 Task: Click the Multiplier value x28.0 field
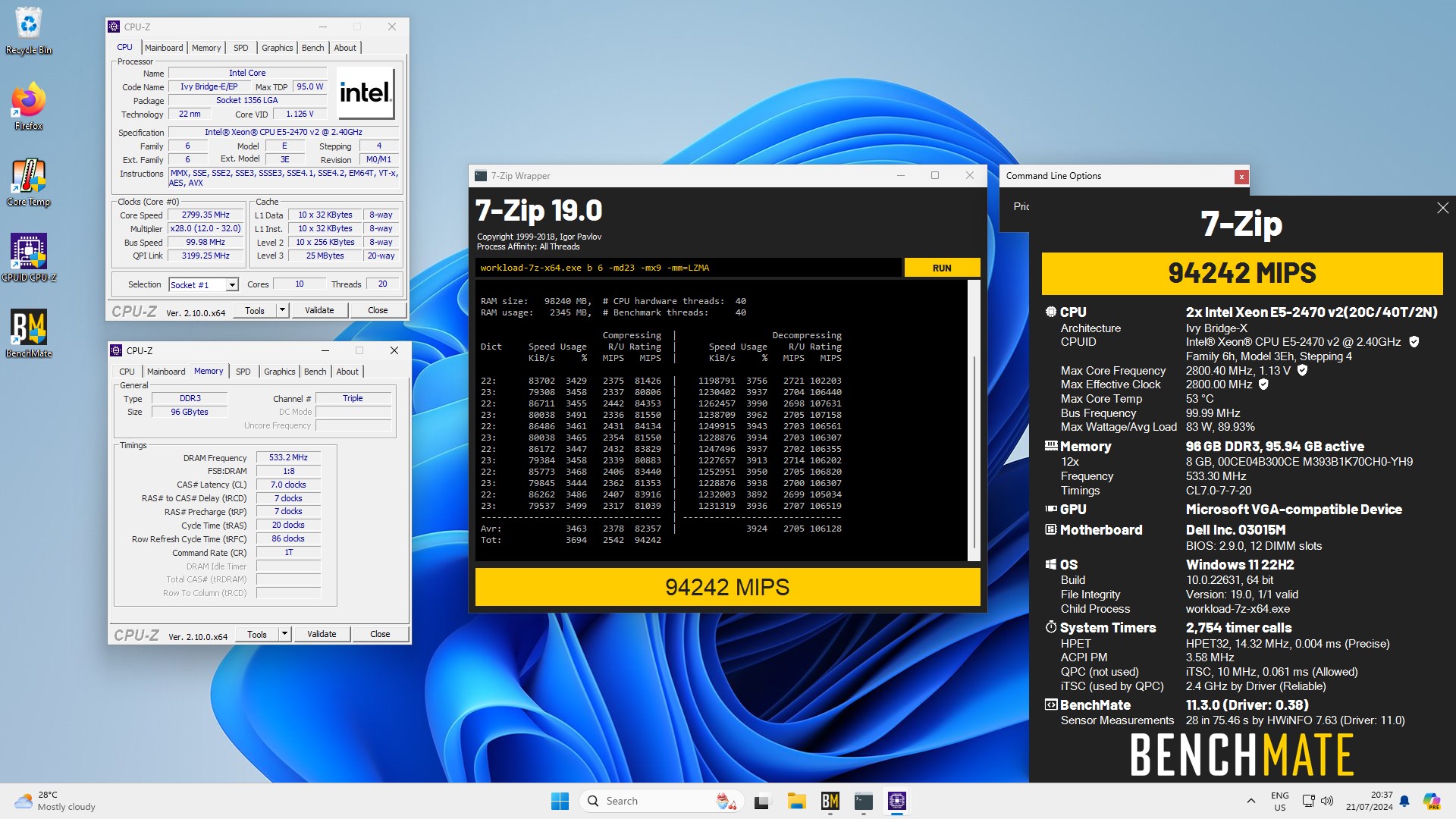point(206,229)
